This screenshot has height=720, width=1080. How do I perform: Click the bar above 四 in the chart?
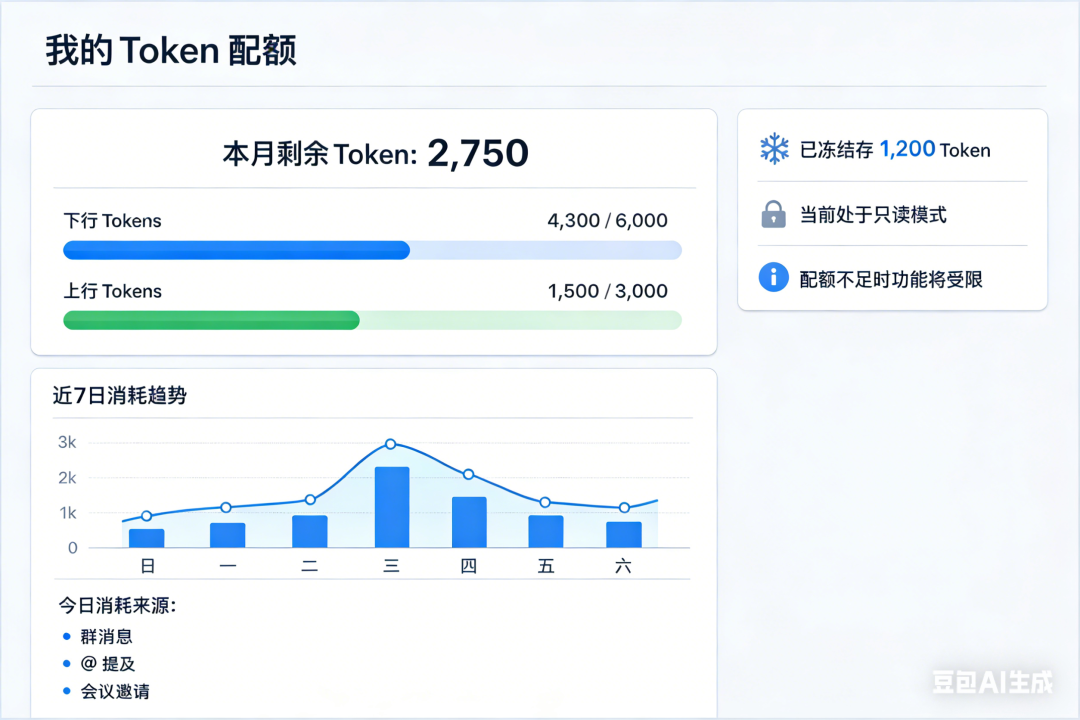tap(469, 522)
